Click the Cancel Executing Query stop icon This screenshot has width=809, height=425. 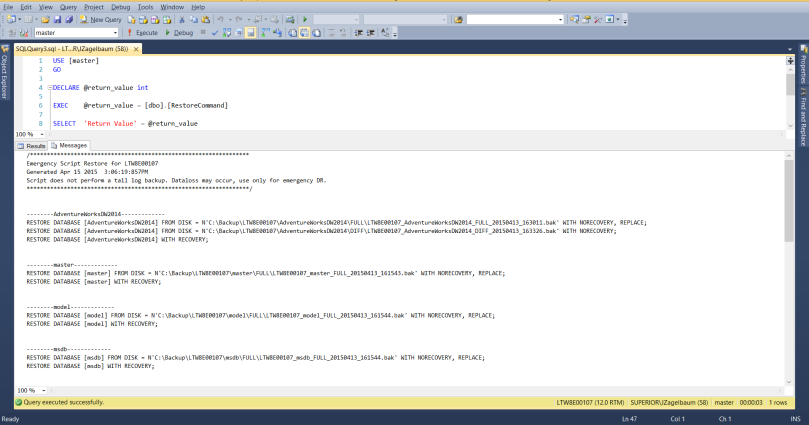point(203,32)
